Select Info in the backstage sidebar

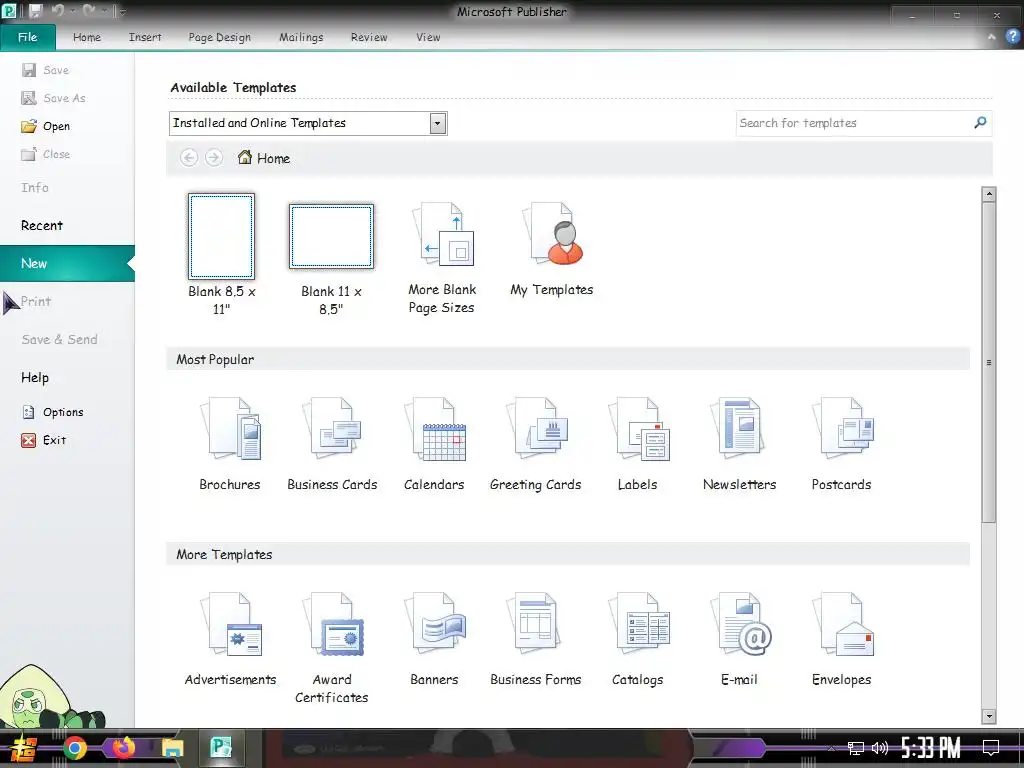pos(35,187)
